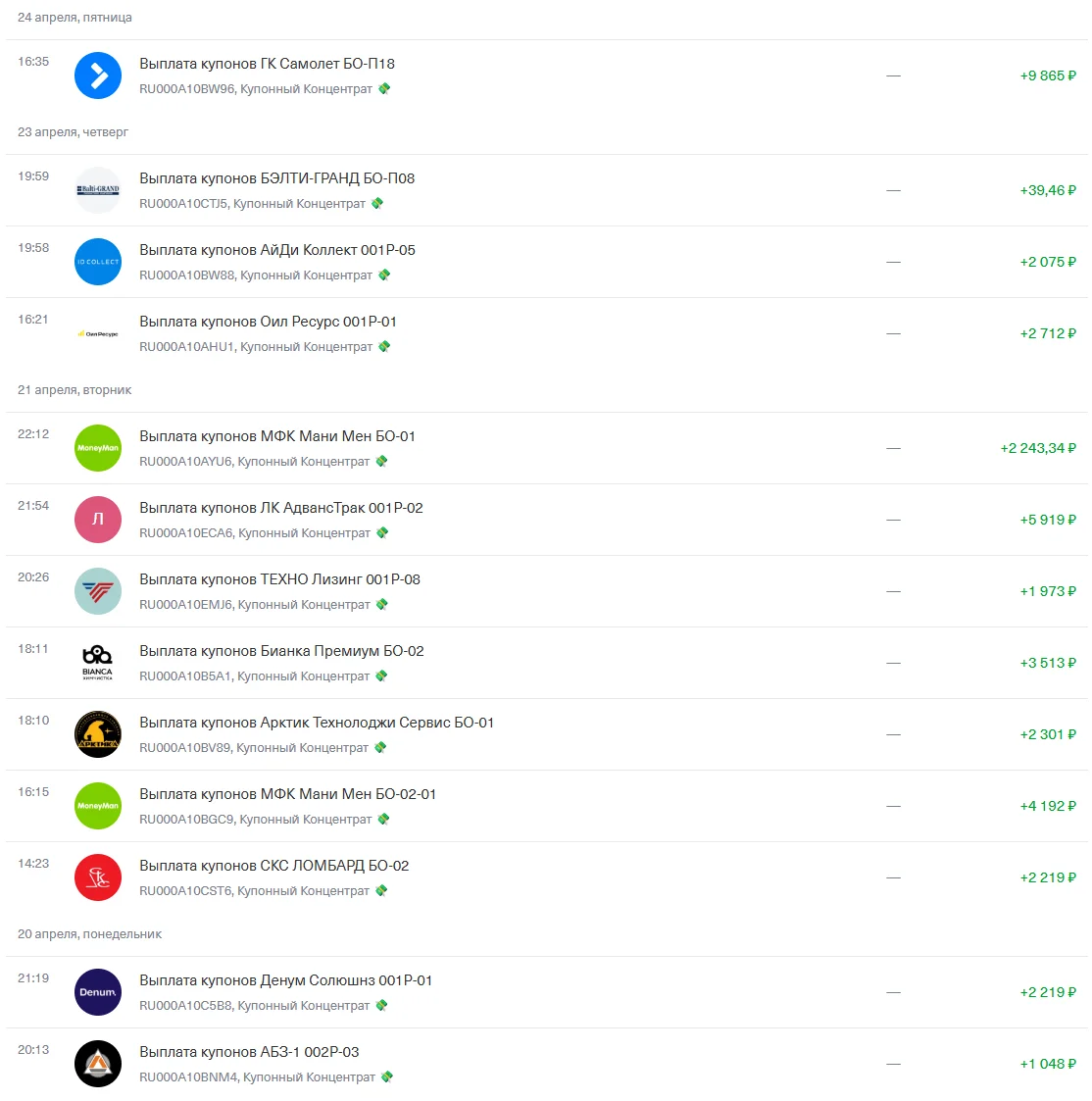
Task: Click money emoji next to RU000A10AHU1
Action: point(384,346)
